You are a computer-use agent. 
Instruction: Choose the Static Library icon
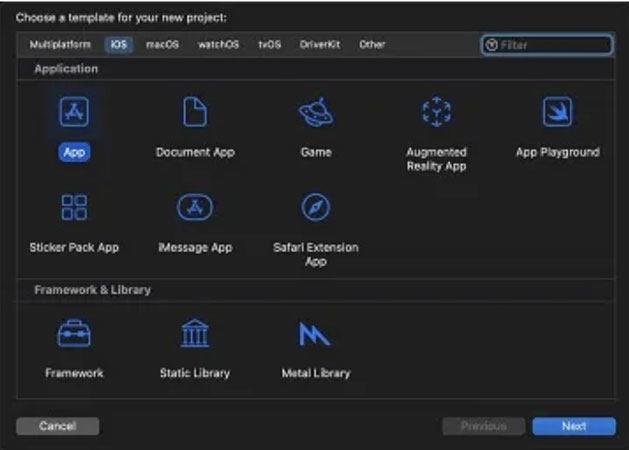[195, 334]
